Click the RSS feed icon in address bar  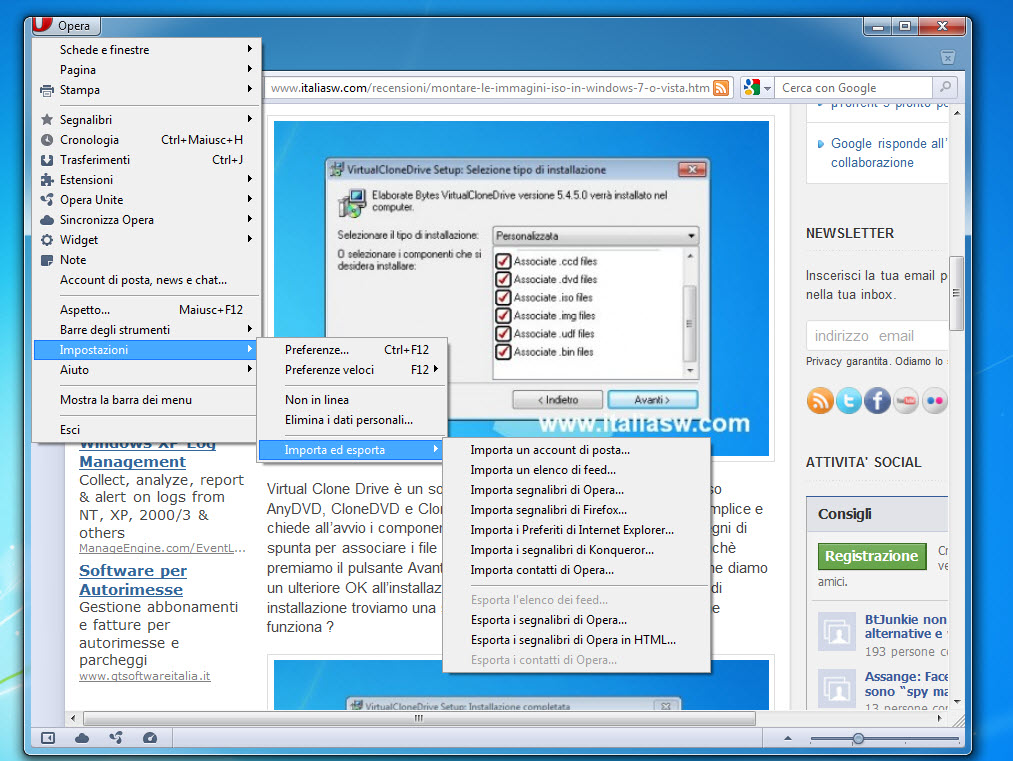click(x=721, y=88)
